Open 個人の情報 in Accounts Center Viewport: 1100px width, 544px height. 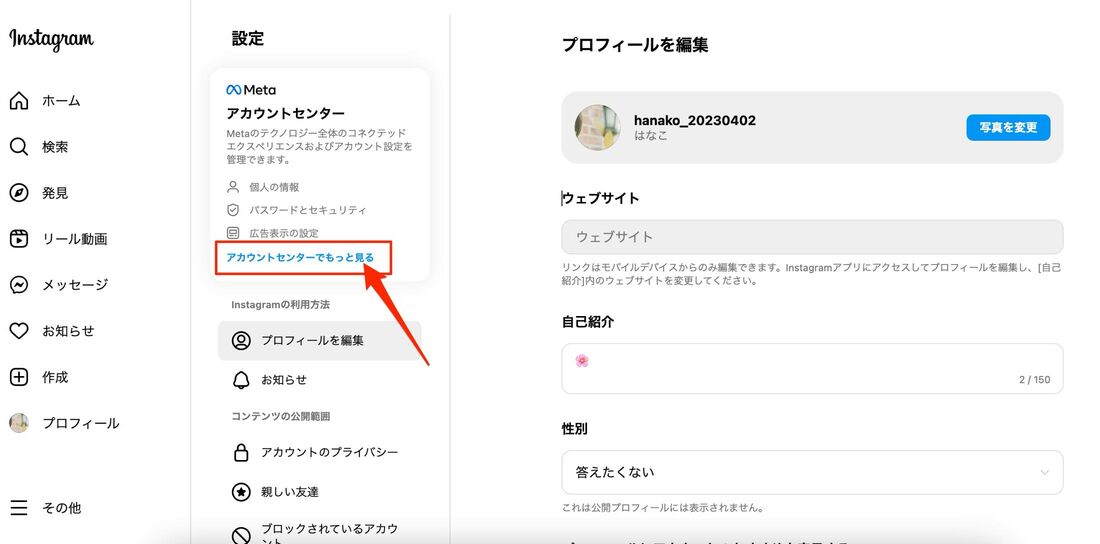coord(274,187)
